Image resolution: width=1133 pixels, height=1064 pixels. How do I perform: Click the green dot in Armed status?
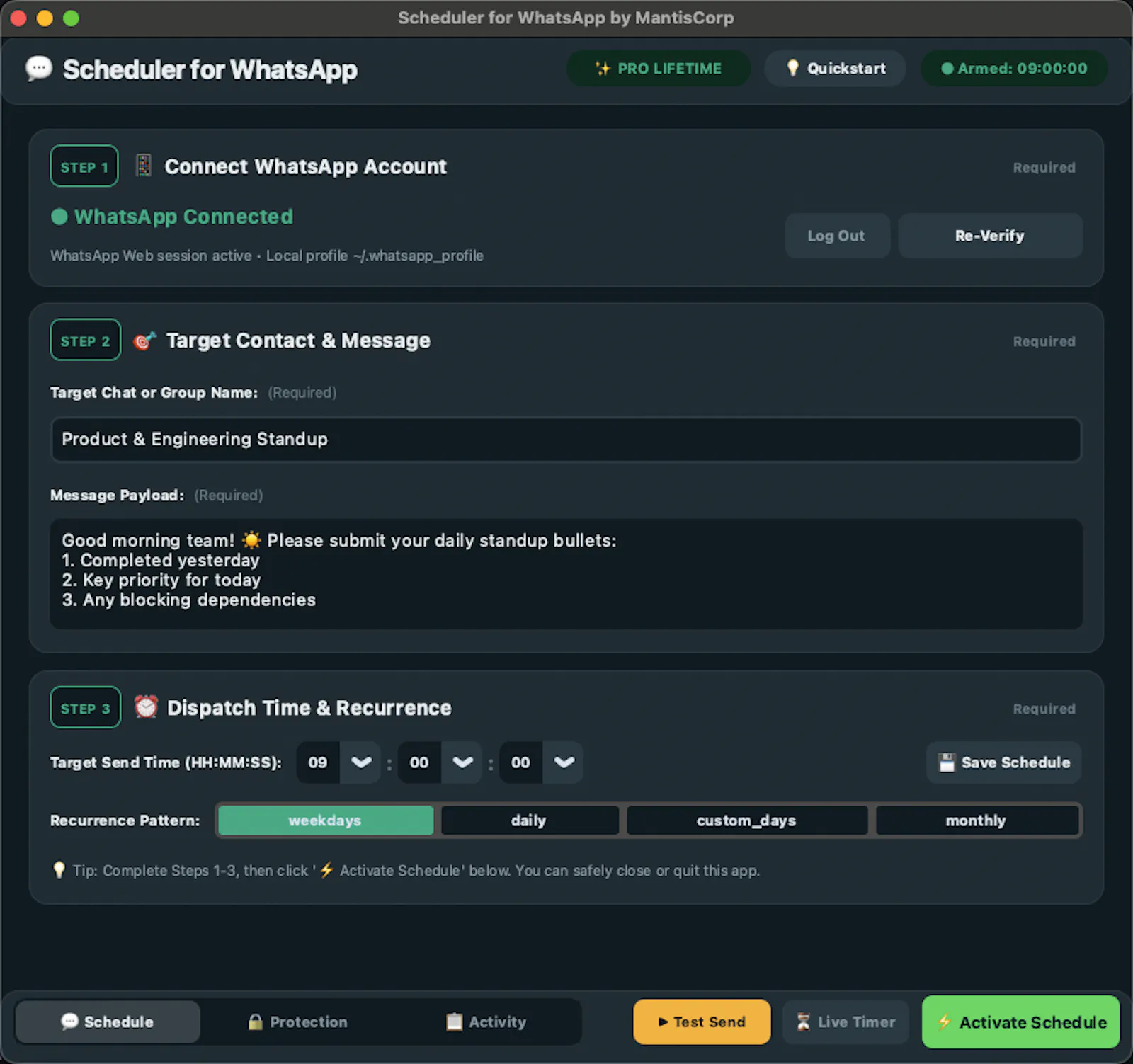click(x=947, y=69)
